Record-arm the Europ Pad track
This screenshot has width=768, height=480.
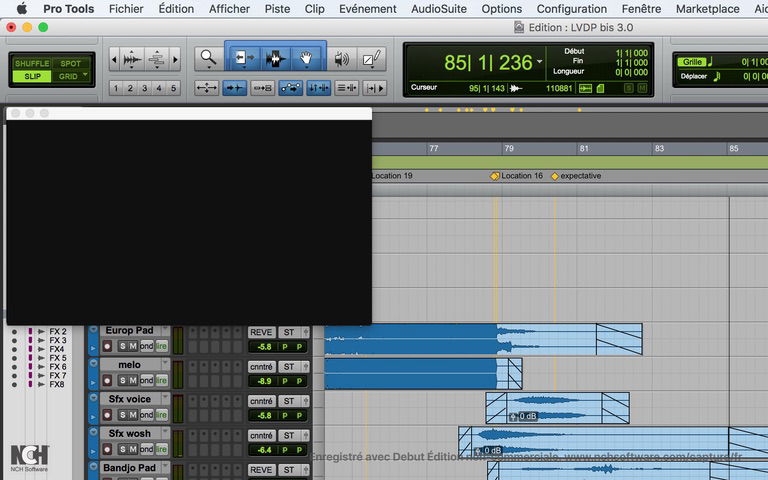pyautogui.click(x=107, y=346)
